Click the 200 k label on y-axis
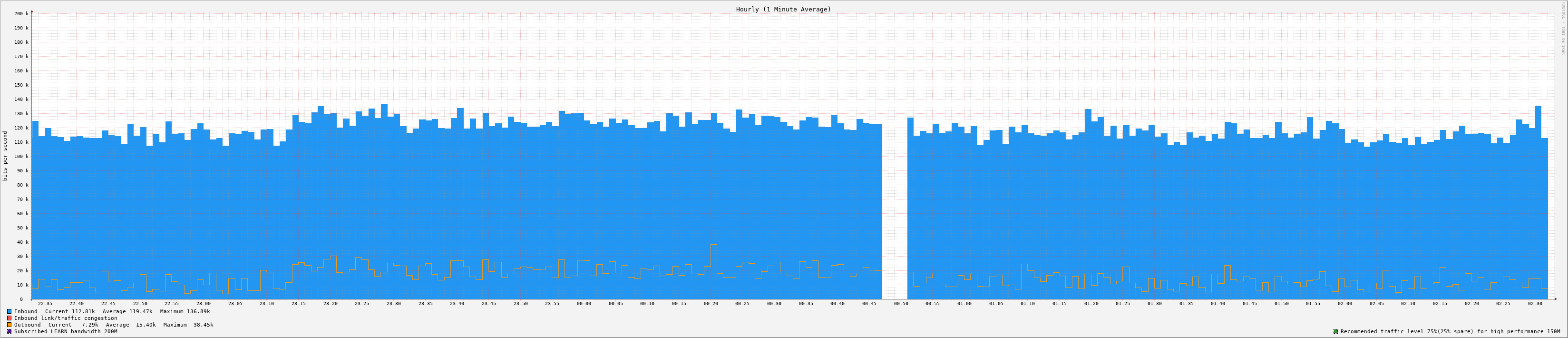 (x=21, y=13)
